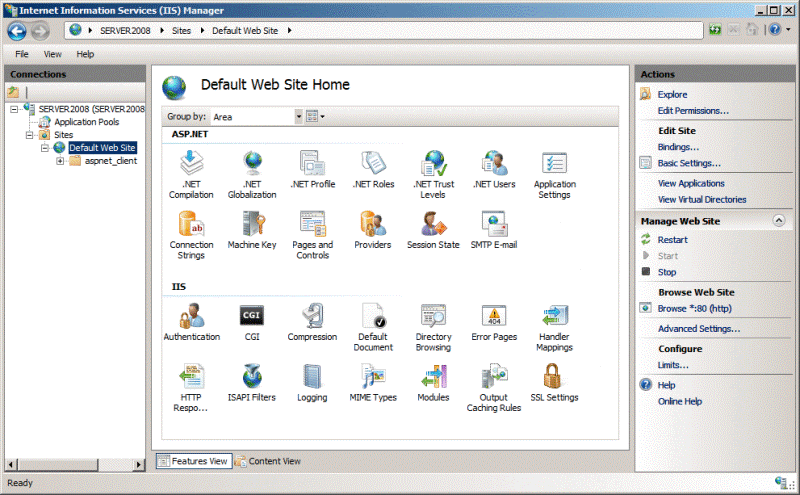
Task: Expand breadcrumb arrow after SERVER2008
Action: [162, 31]
